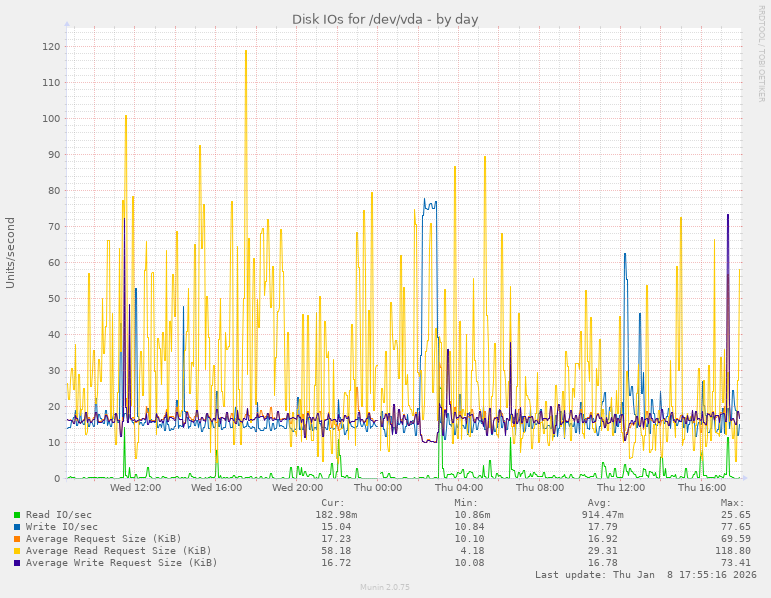Click the blue Write IO/sec legend swatch
The image size is (771, 598).
[17, 527]
